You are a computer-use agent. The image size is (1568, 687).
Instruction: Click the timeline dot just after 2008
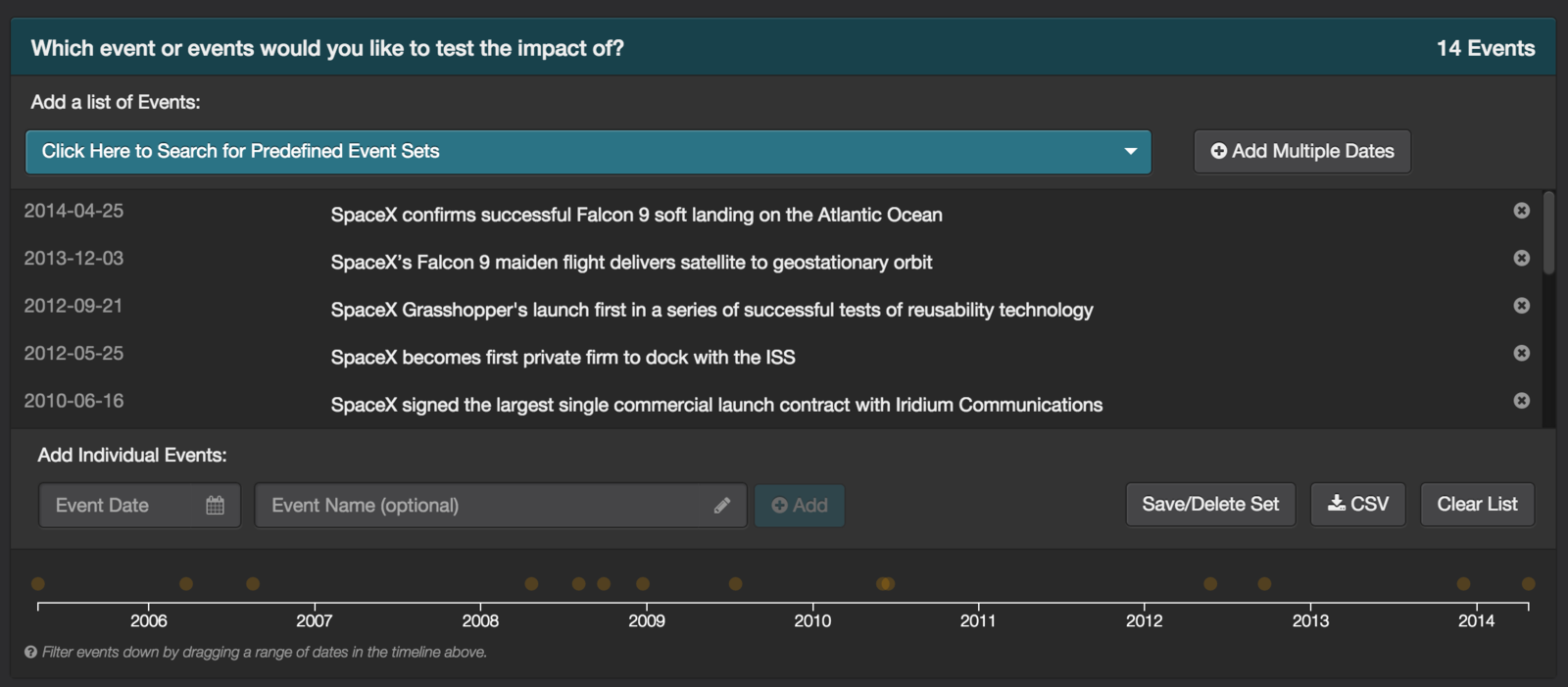pyautogui.click(x=531, y=584)
